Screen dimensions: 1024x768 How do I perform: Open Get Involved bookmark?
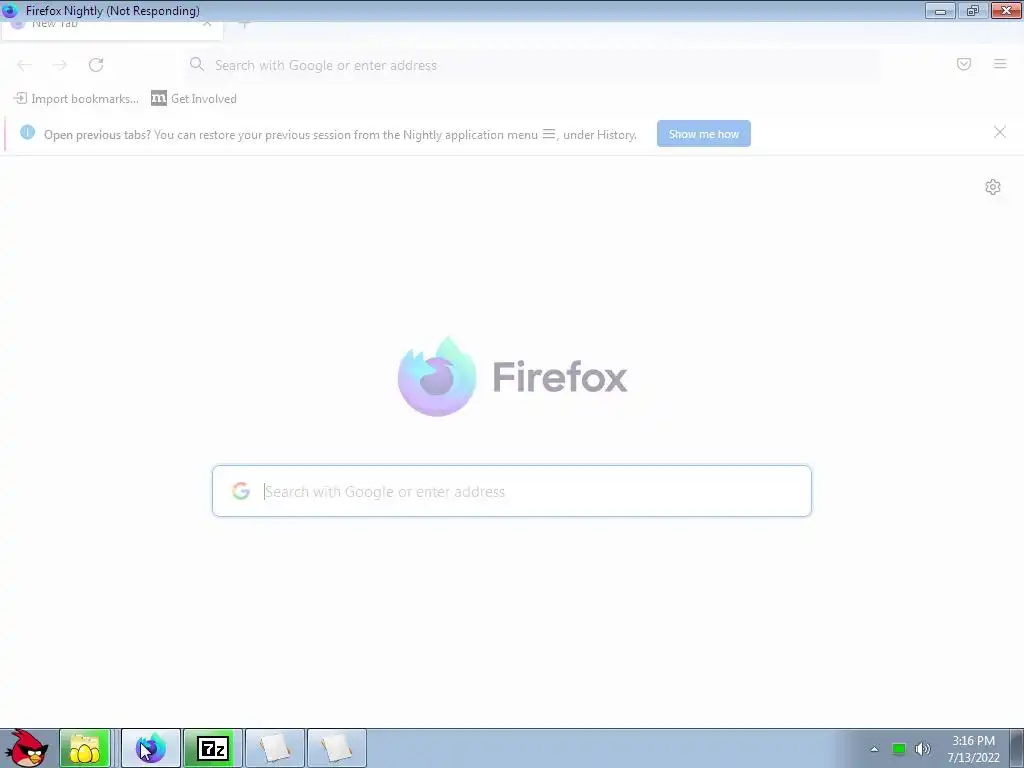point(194,99)
